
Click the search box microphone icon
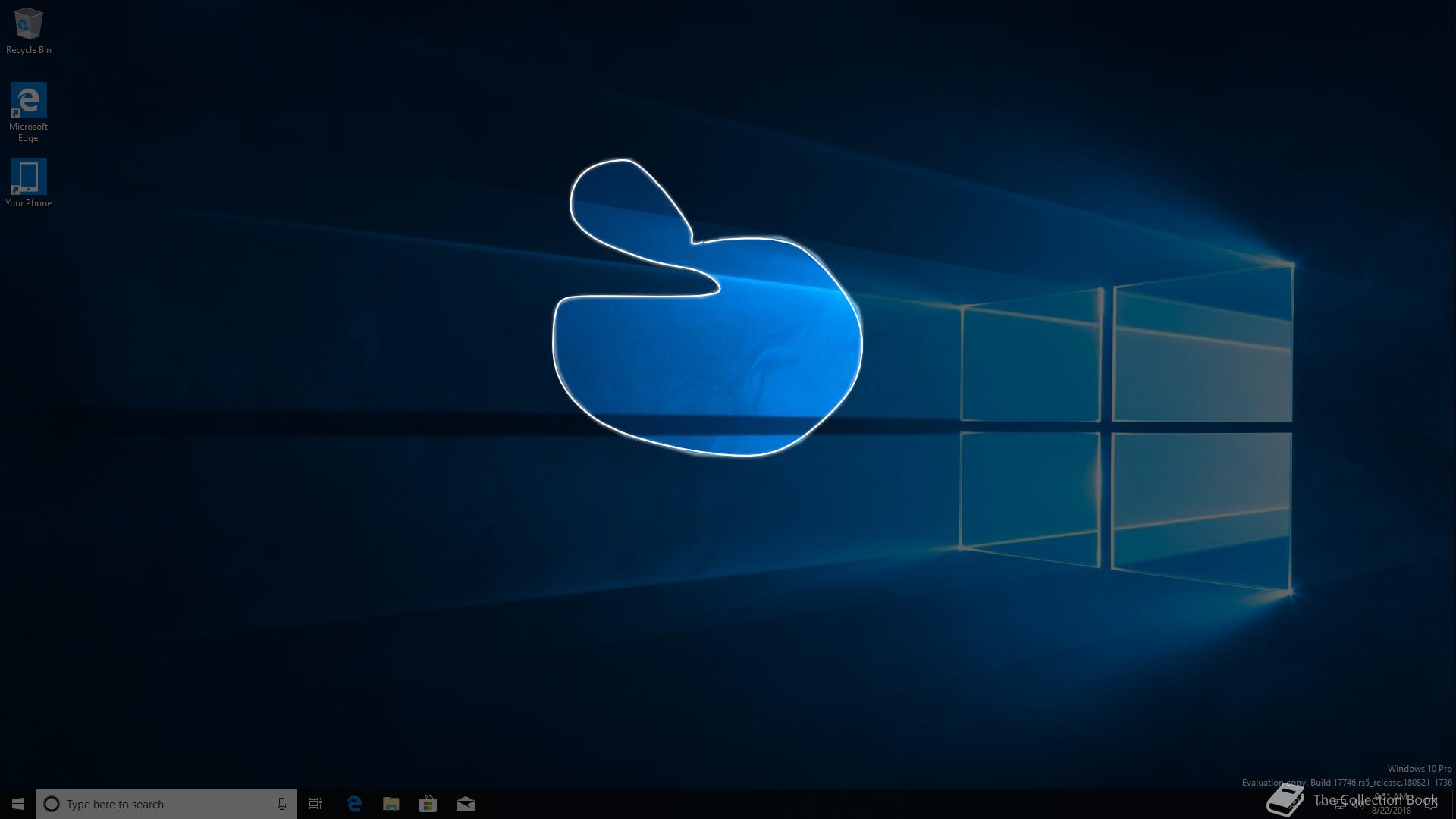pyautogui.click(x=281, y=804)
